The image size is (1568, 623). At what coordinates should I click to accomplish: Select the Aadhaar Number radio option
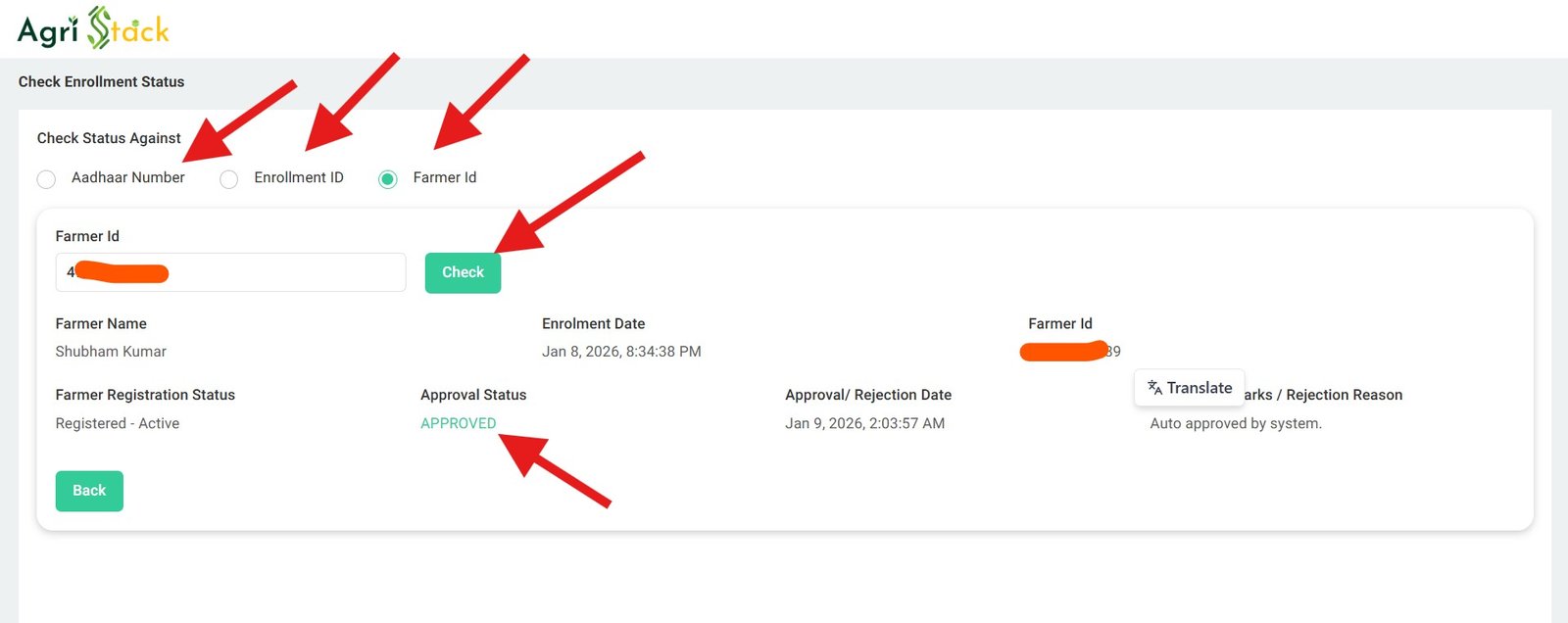[x=46, y=179]
